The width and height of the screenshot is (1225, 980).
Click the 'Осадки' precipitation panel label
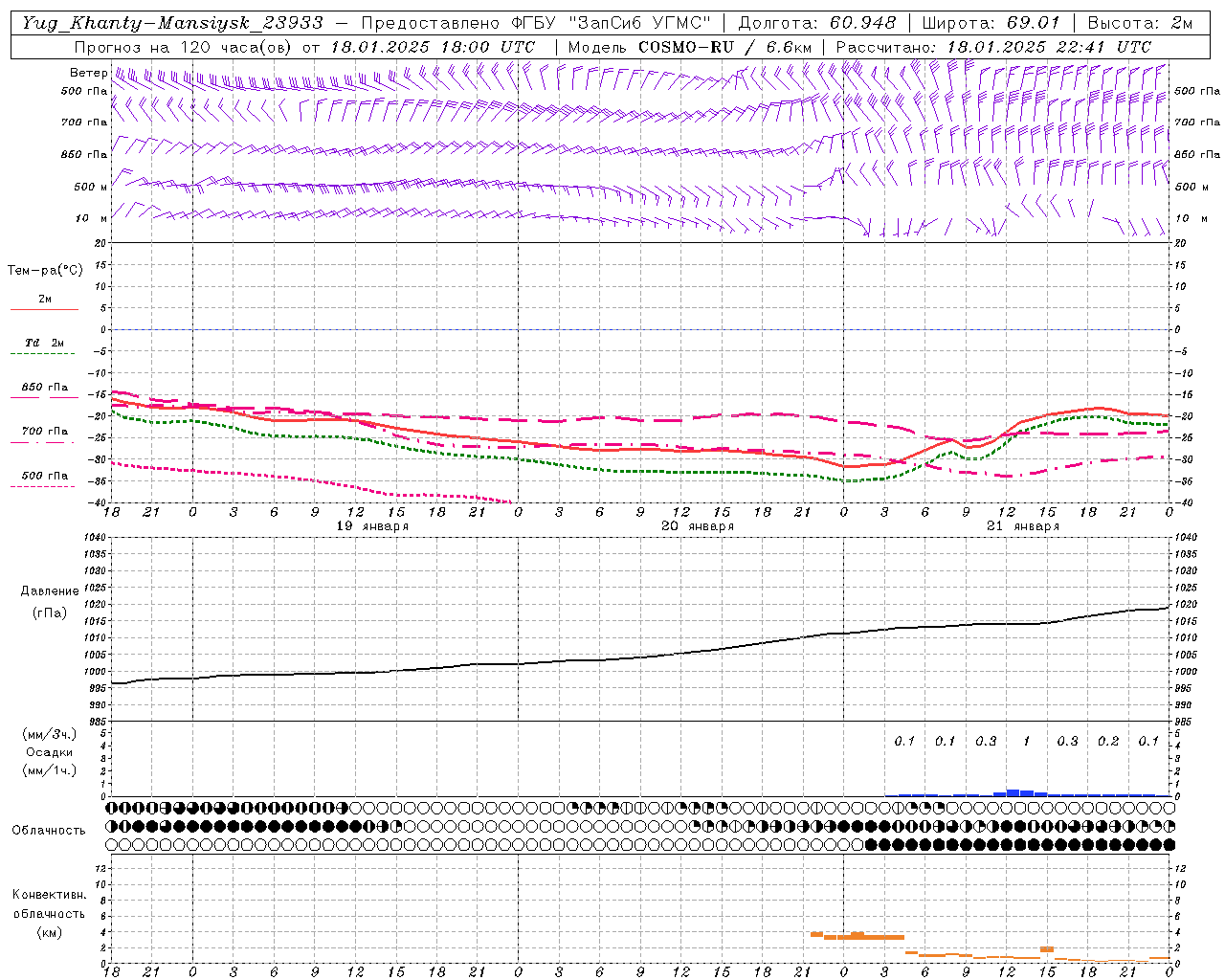pos(49,752)
